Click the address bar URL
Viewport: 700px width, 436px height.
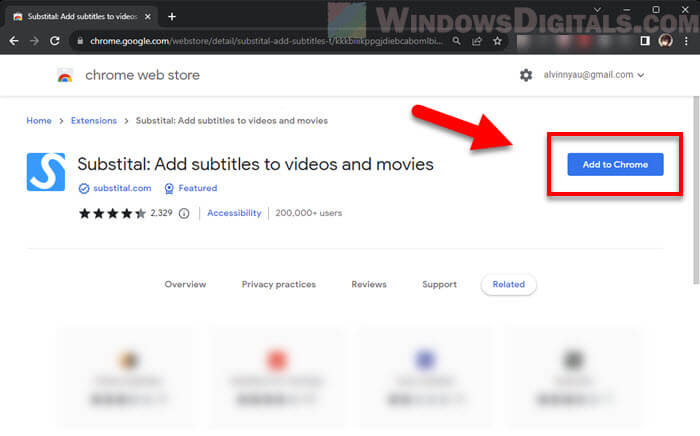pos(260,41)
